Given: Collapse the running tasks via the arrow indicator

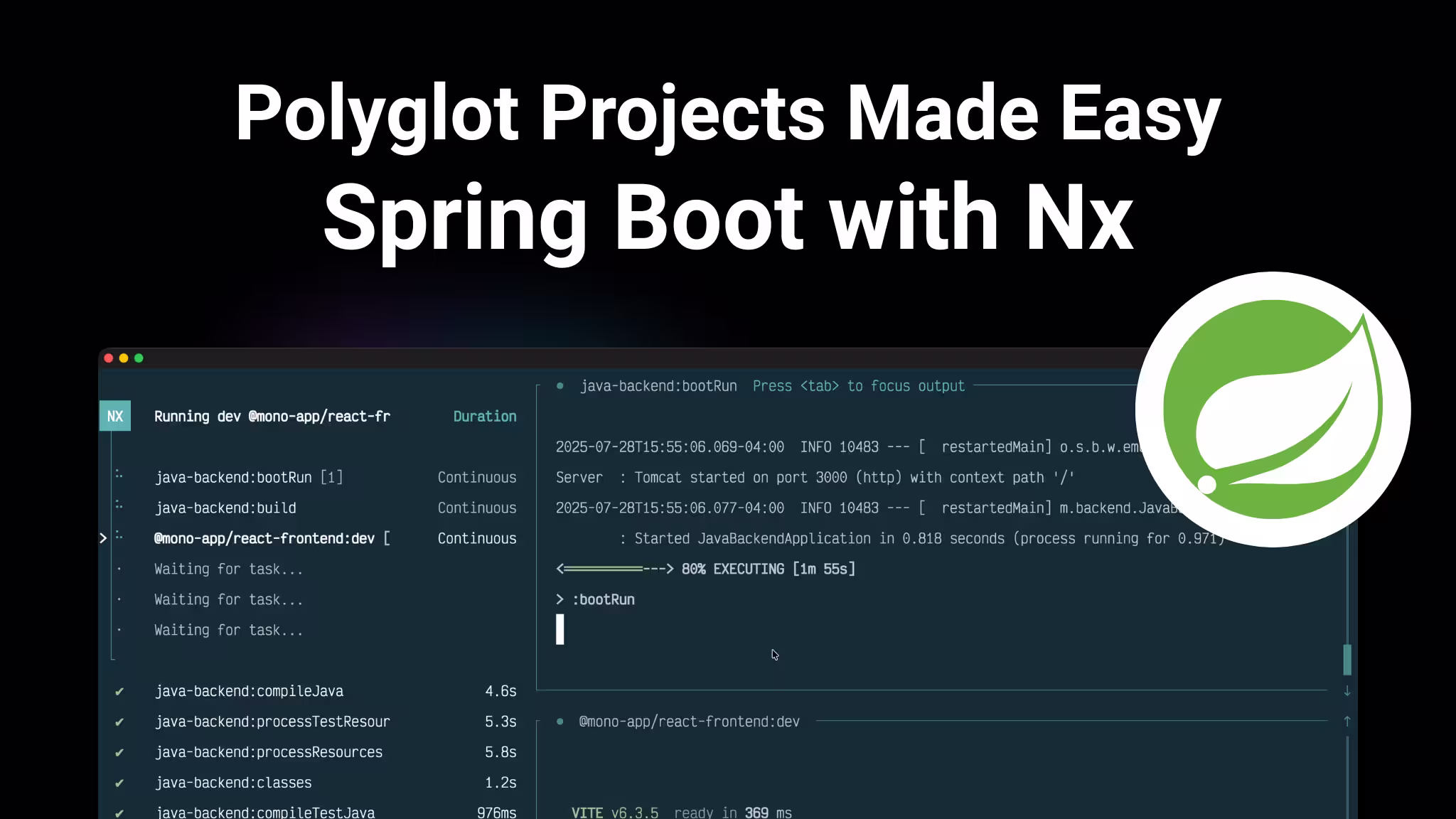Looking at the screenshot, I should tap(104, 538).
